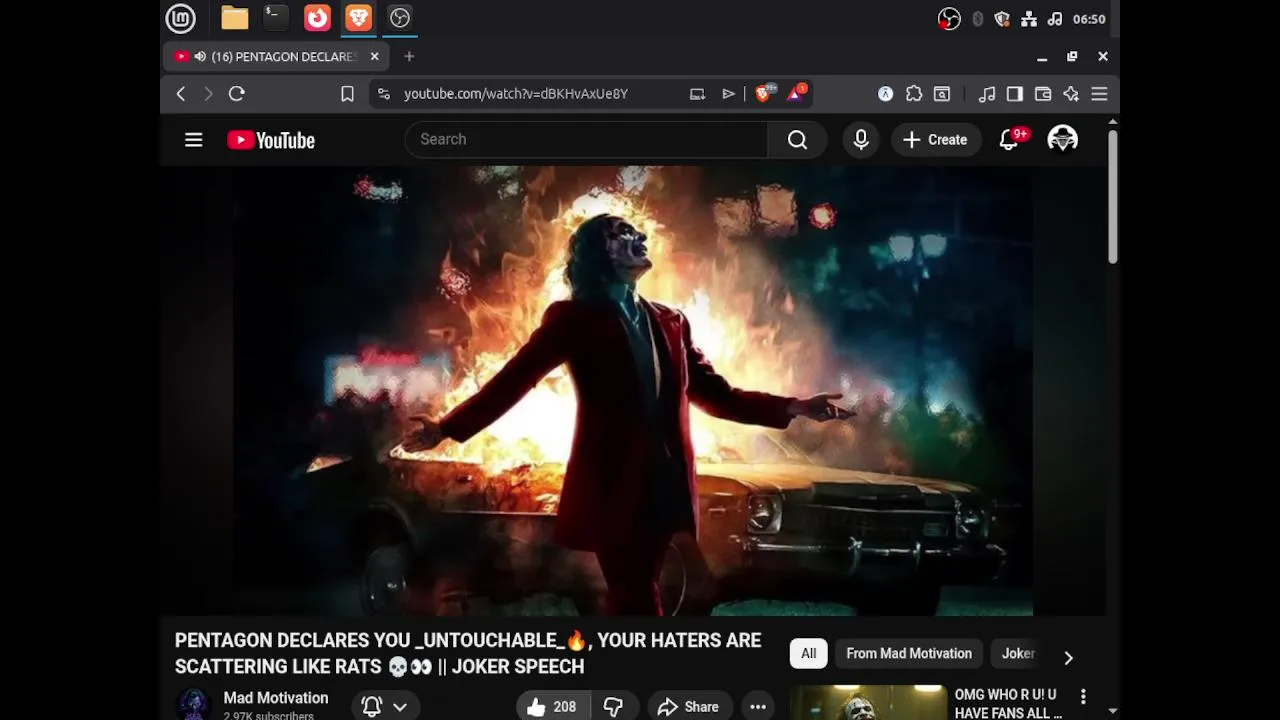Open the Mad Motivation channel avatar

pyautogui.click(x=194, y=704)
